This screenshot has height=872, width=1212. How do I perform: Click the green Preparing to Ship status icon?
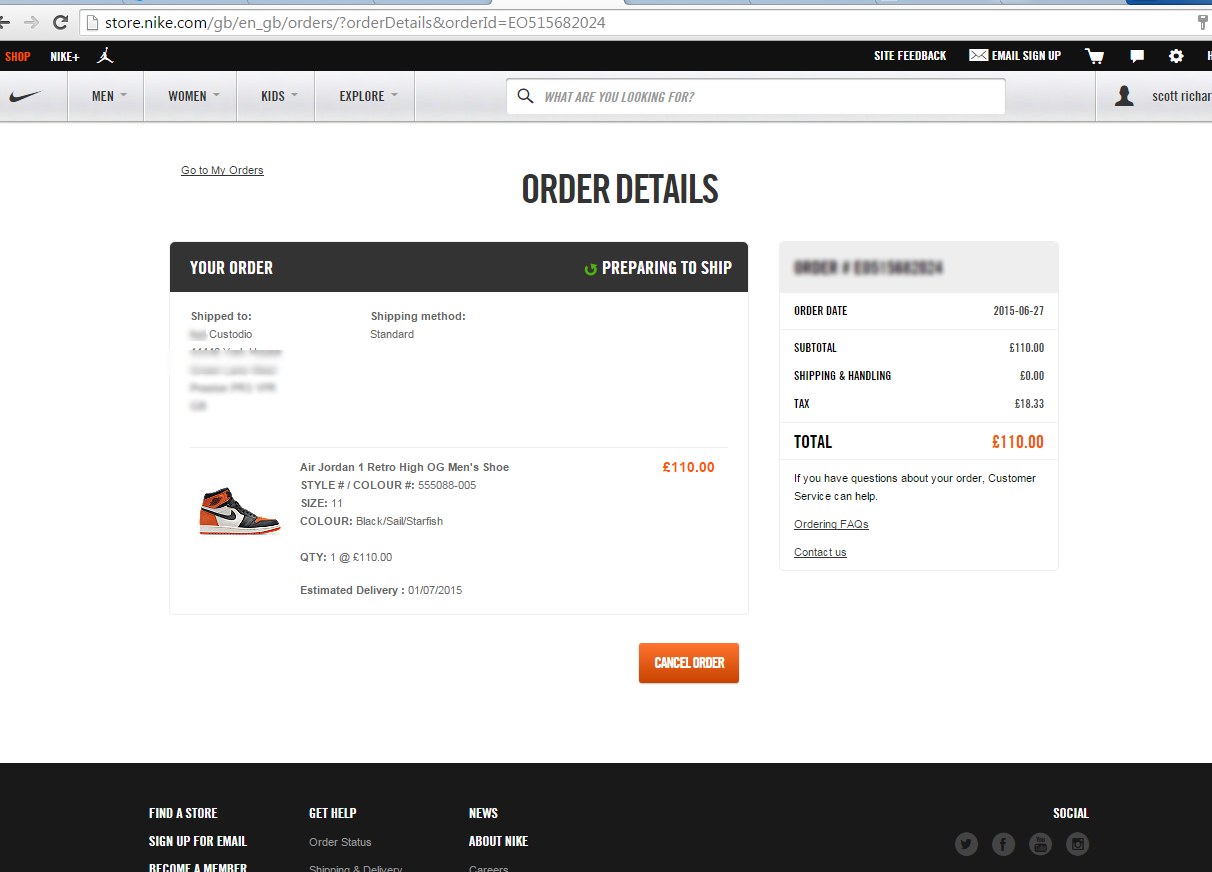click(590, 268)
